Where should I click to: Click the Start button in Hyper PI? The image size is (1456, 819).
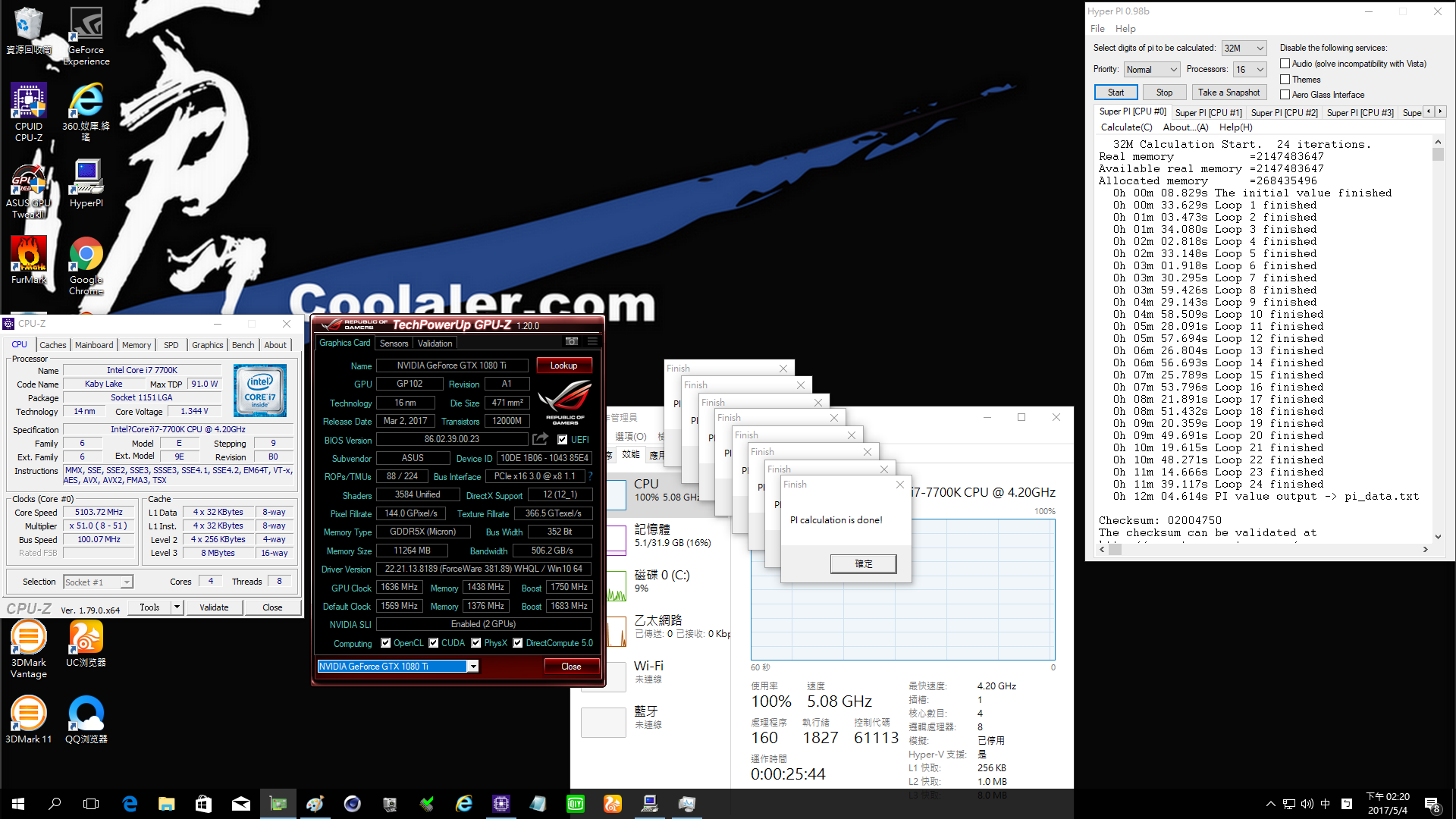1116,93
